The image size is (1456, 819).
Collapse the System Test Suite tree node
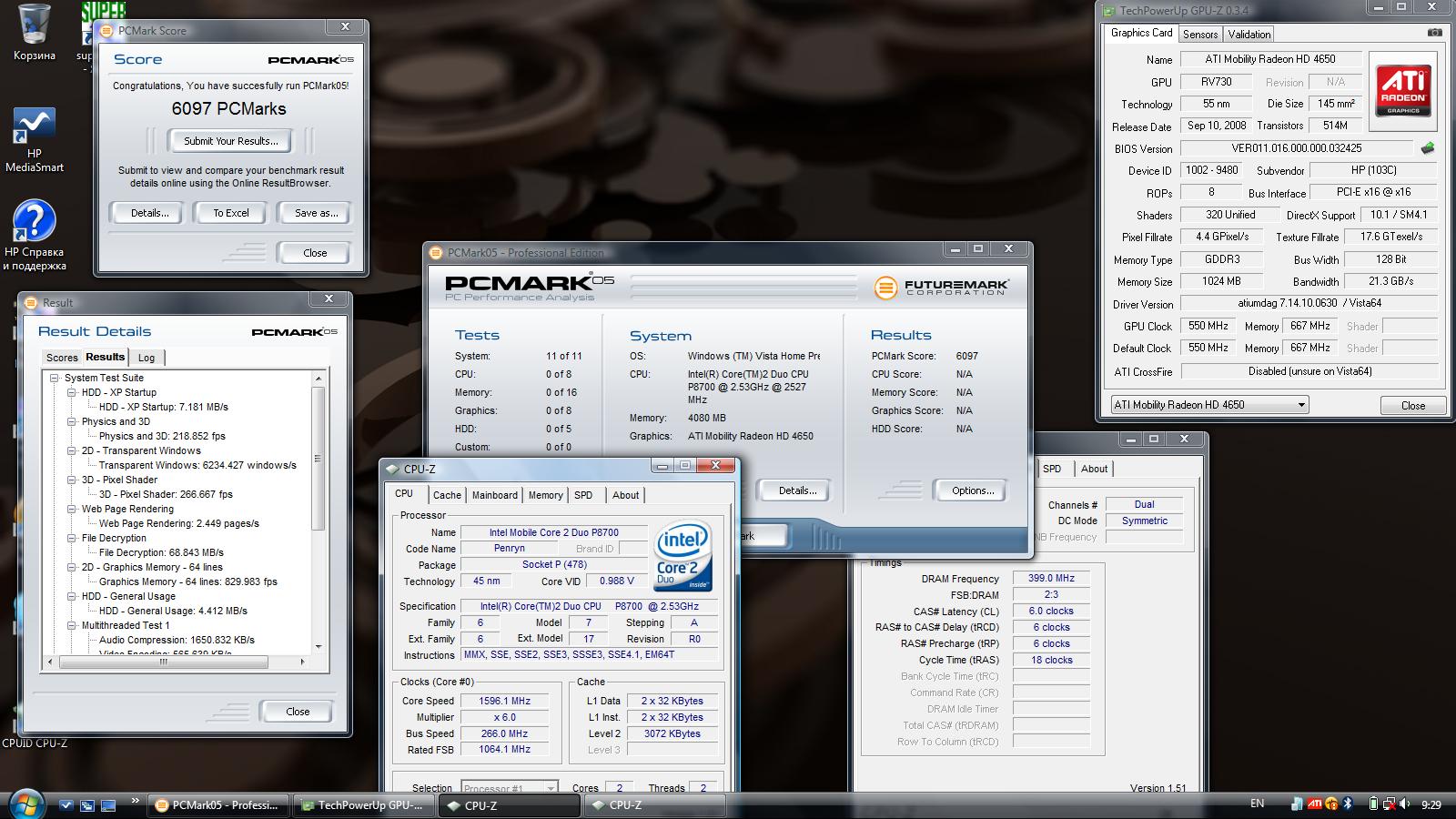(55, 378)
